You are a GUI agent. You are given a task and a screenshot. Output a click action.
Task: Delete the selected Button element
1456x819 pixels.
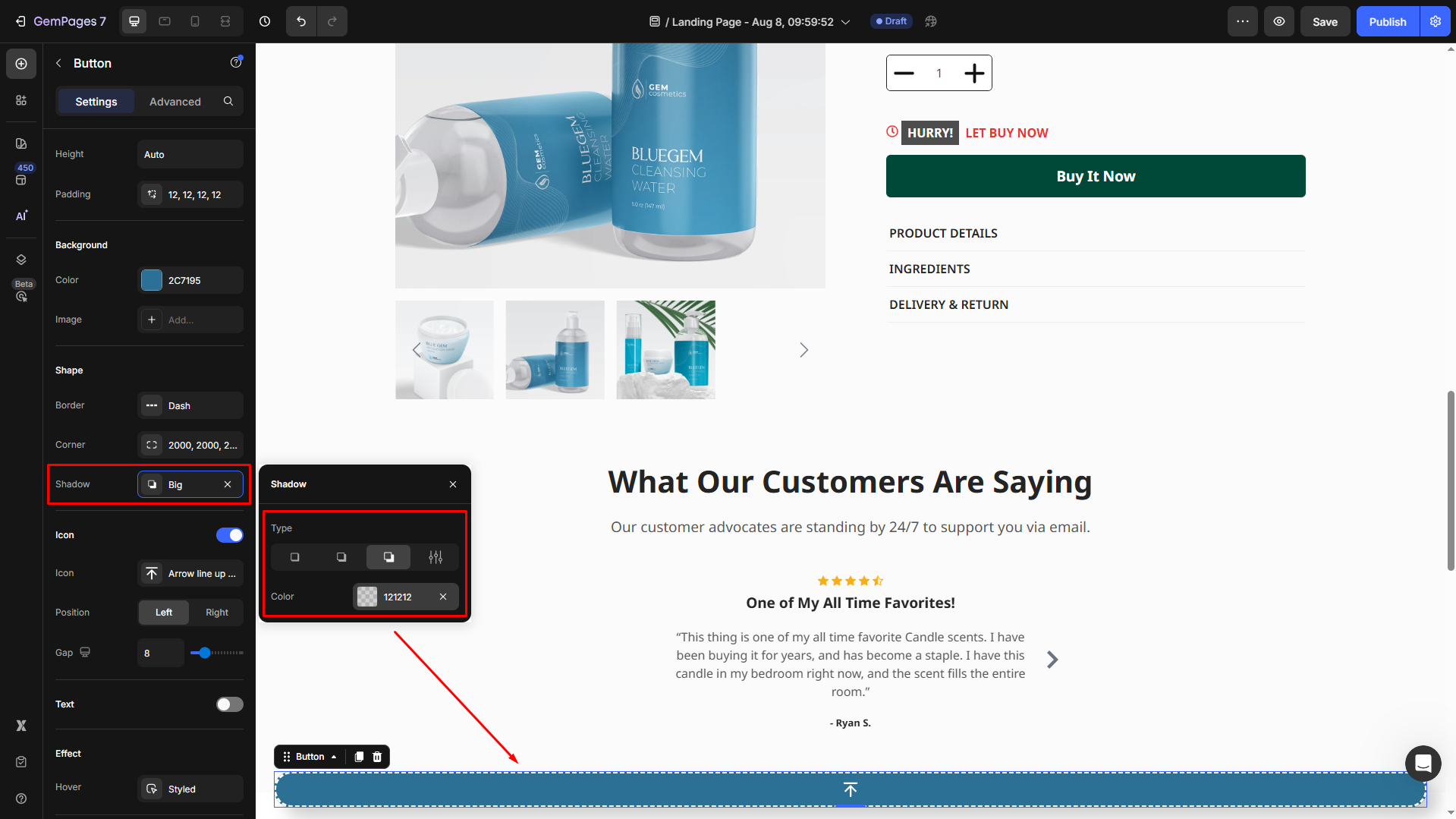pos(377,757)
